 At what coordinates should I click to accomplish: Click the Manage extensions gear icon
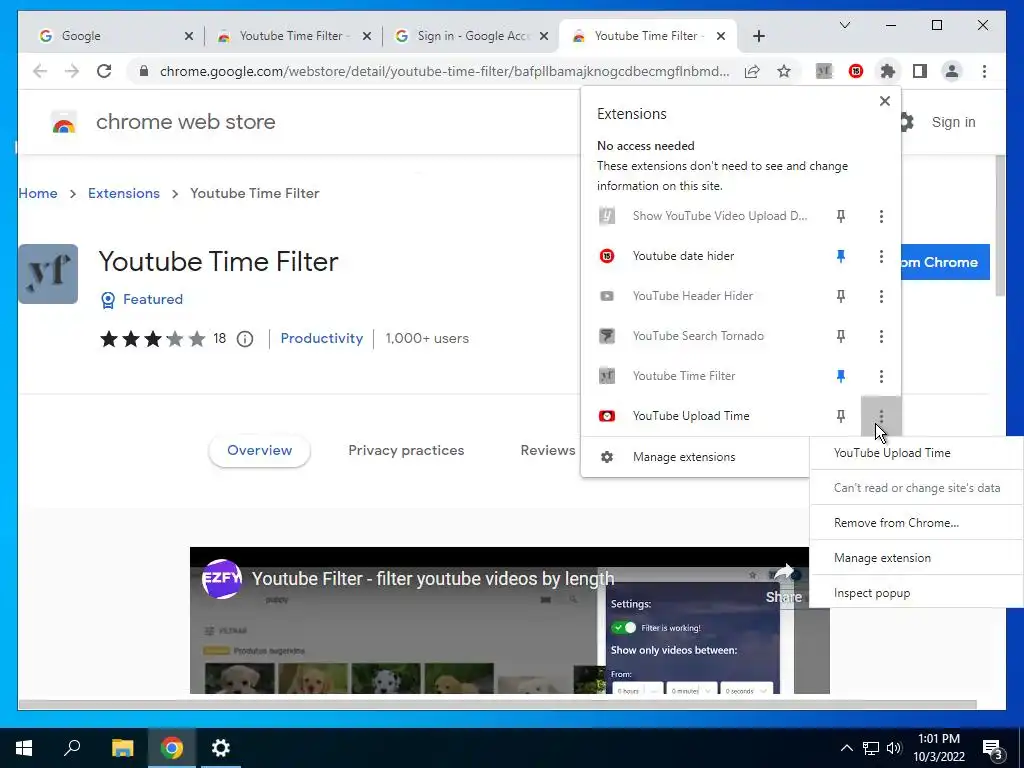(607, 456)
